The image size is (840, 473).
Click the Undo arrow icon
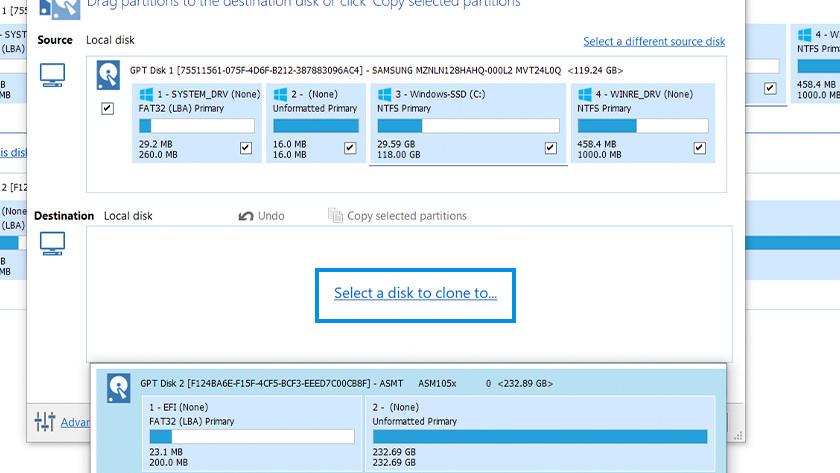[x=245, y=216]
